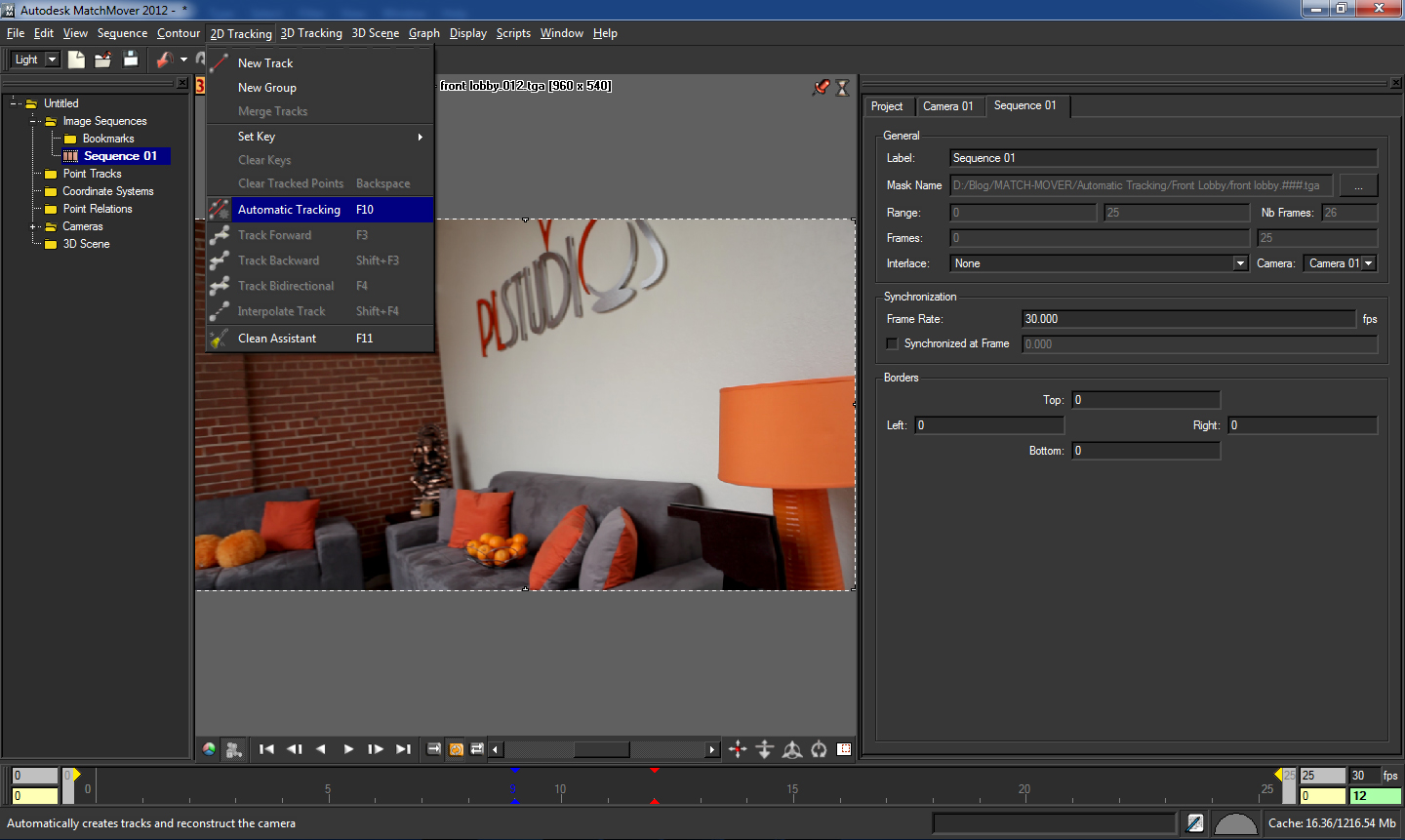The height and width of the screenshot is (840, 1405).
Task: Click the Open Project folder icon
Action: pos(103,60)
